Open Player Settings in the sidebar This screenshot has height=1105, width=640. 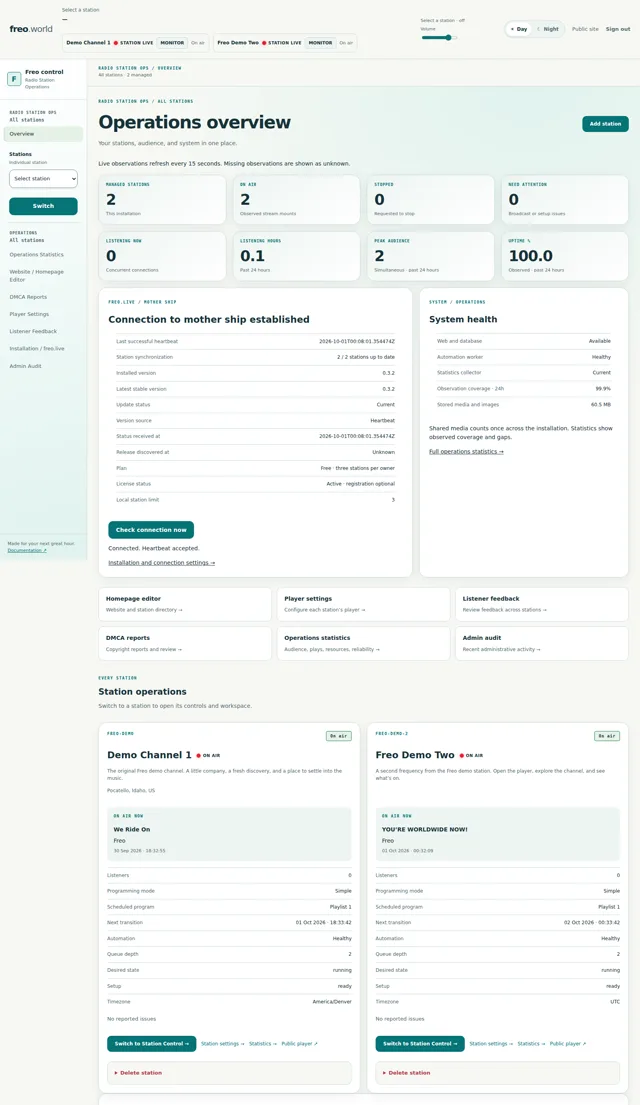(29, 314)
